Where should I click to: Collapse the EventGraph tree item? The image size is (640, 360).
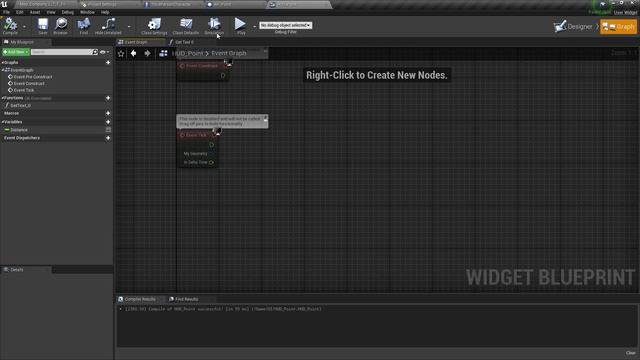(x=3, y=70)
